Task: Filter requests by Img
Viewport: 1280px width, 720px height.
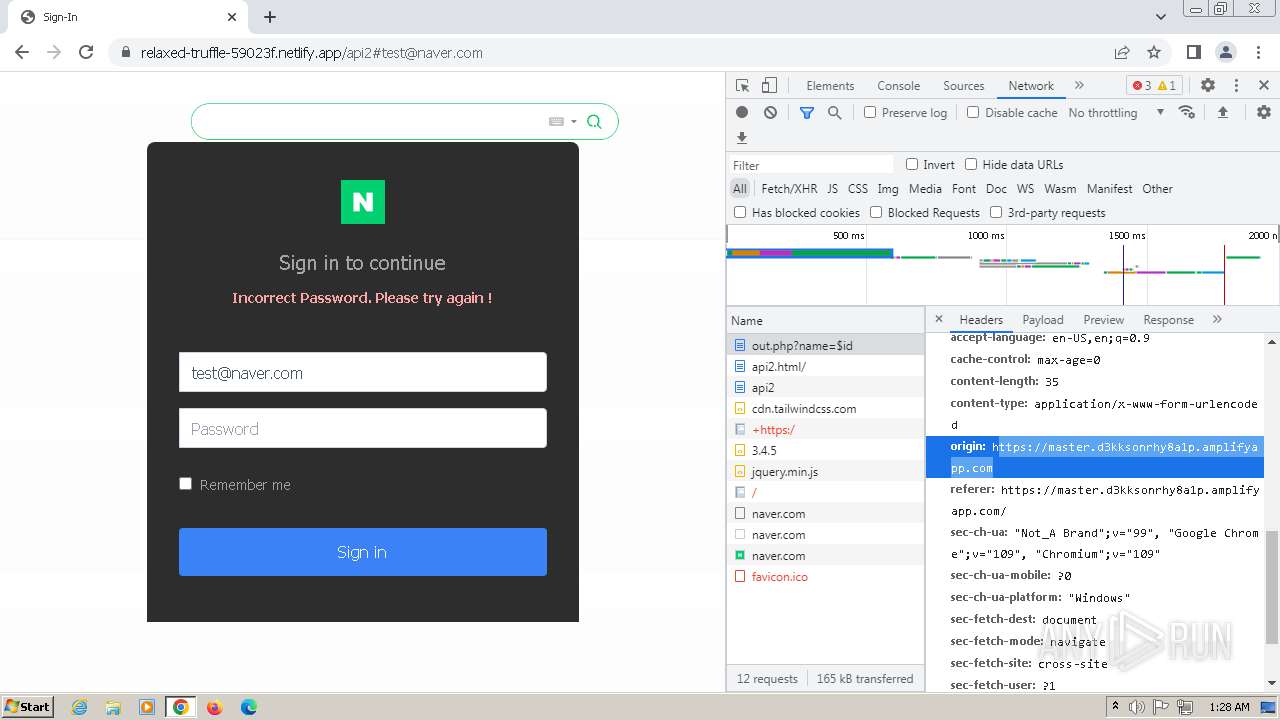Action: [888, 188]
